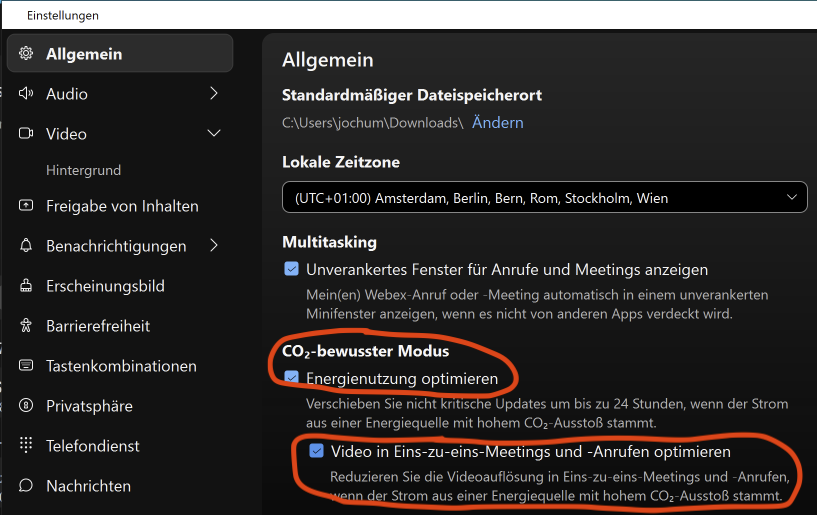Click the bell icon for Benachrichtigungen
This screenshot has width=817, height=515.
[x=26, y=246]
